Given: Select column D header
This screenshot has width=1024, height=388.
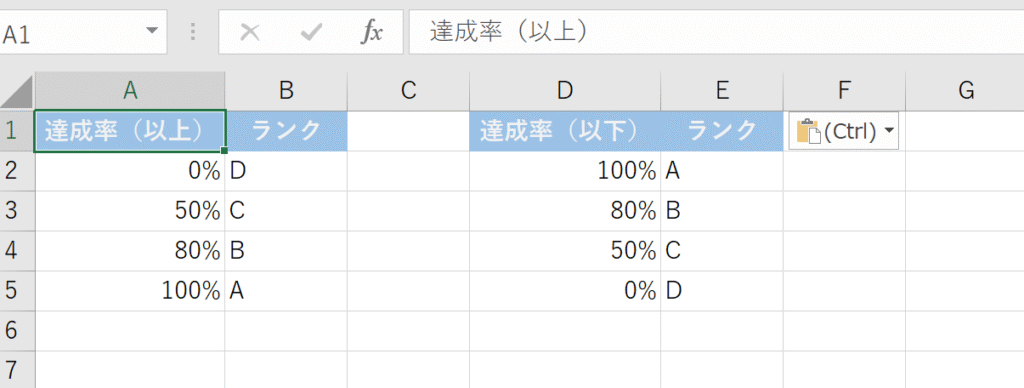Looking at the screenshot, I should 565,91.
